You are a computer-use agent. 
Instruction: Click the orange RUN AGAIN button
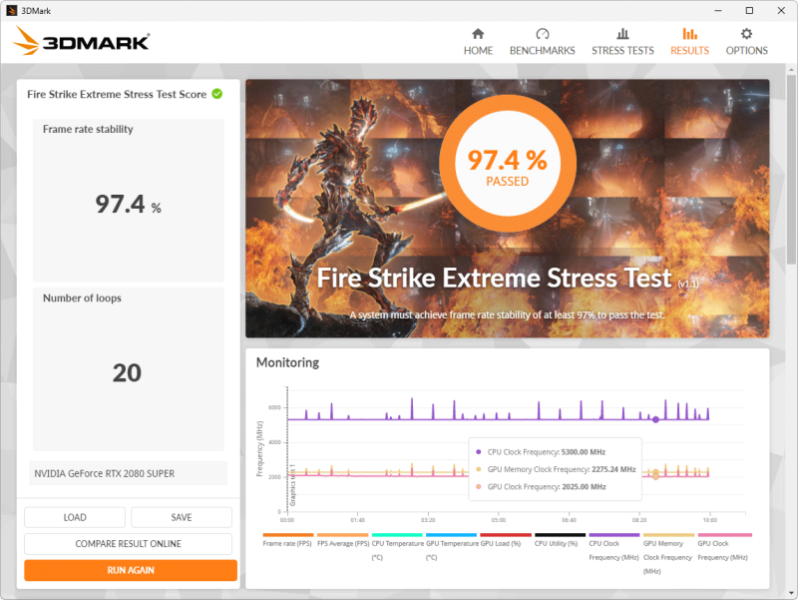pyautogui.click(x=130, y=570)
